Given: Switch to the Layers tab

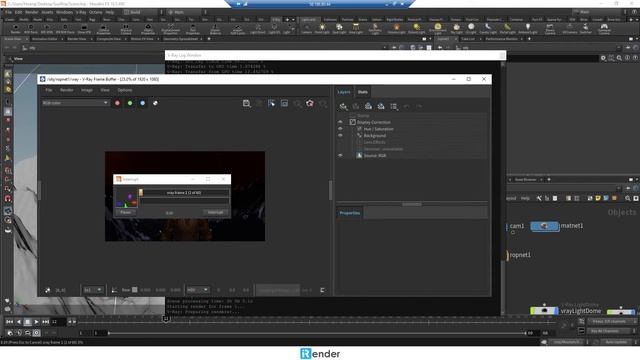Looking at the screenshot, I should (344, 92).
